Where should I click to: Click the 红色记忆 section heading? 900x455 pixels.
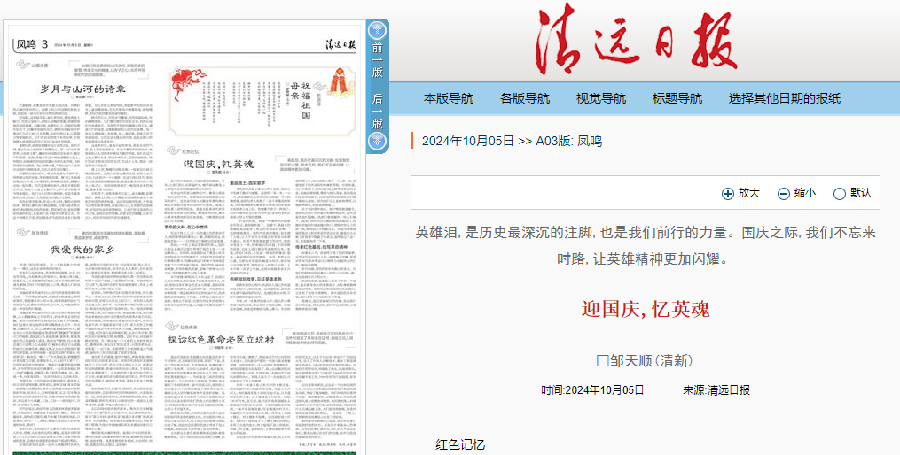(460, 445)
